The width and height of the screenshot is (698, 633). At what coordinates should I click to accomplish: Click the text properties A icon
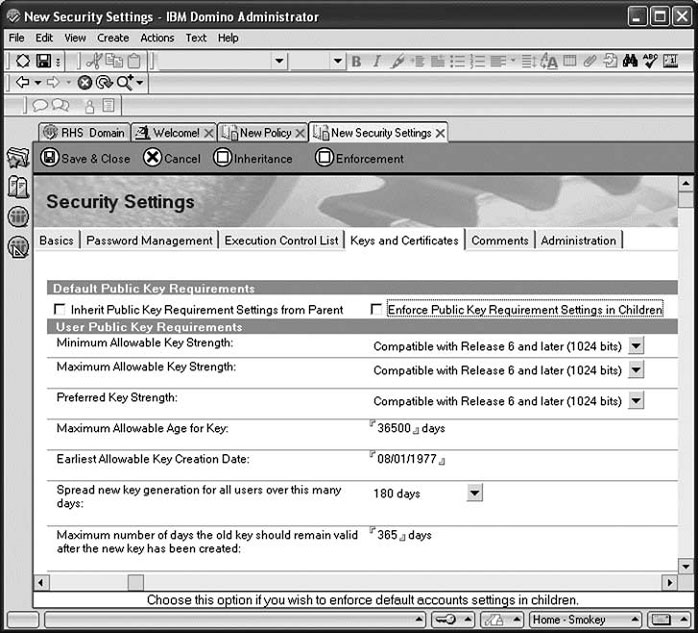point(549,61)
